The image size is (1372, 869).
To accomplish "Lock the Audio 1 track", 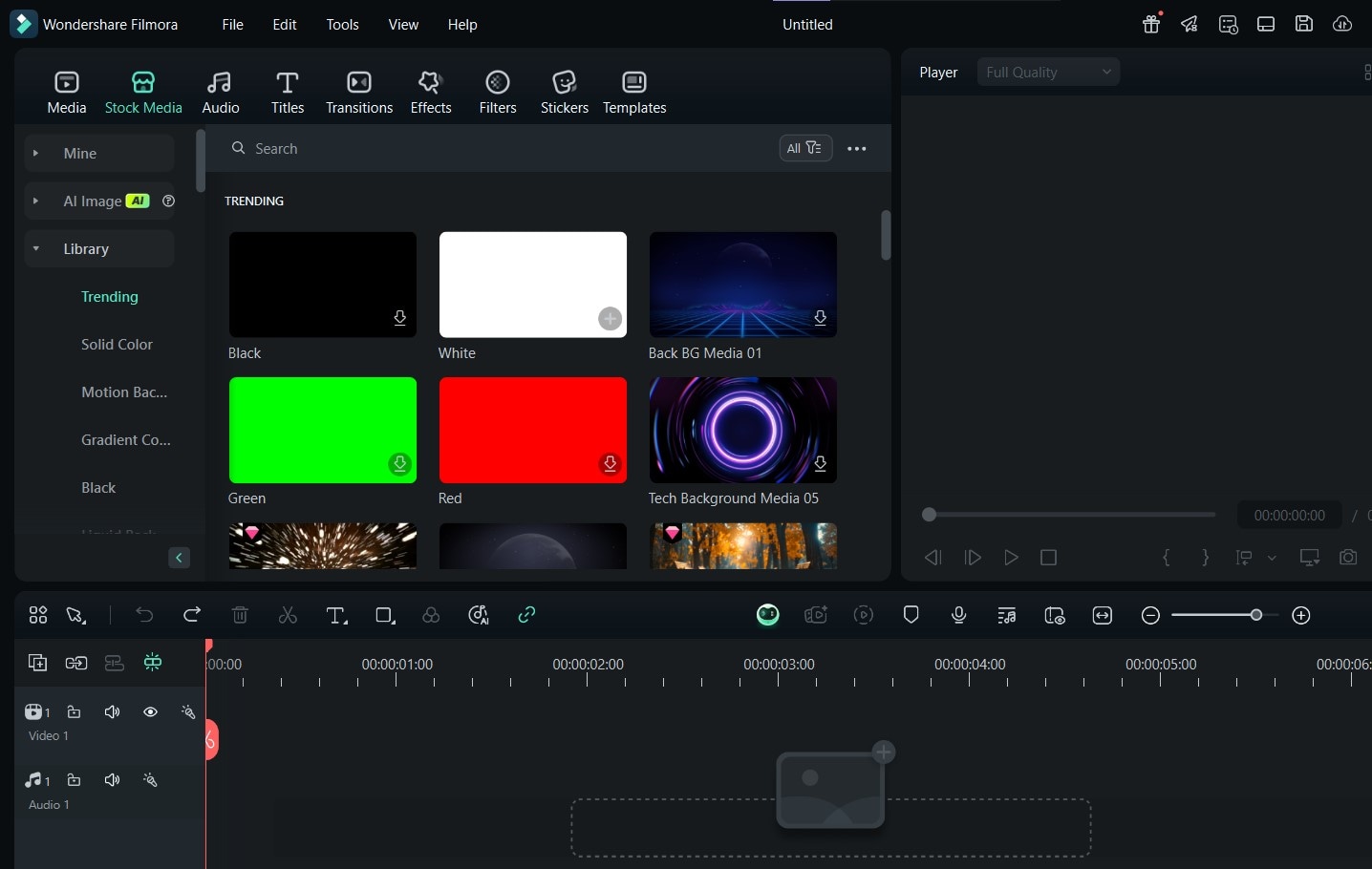I will [74, 780].
